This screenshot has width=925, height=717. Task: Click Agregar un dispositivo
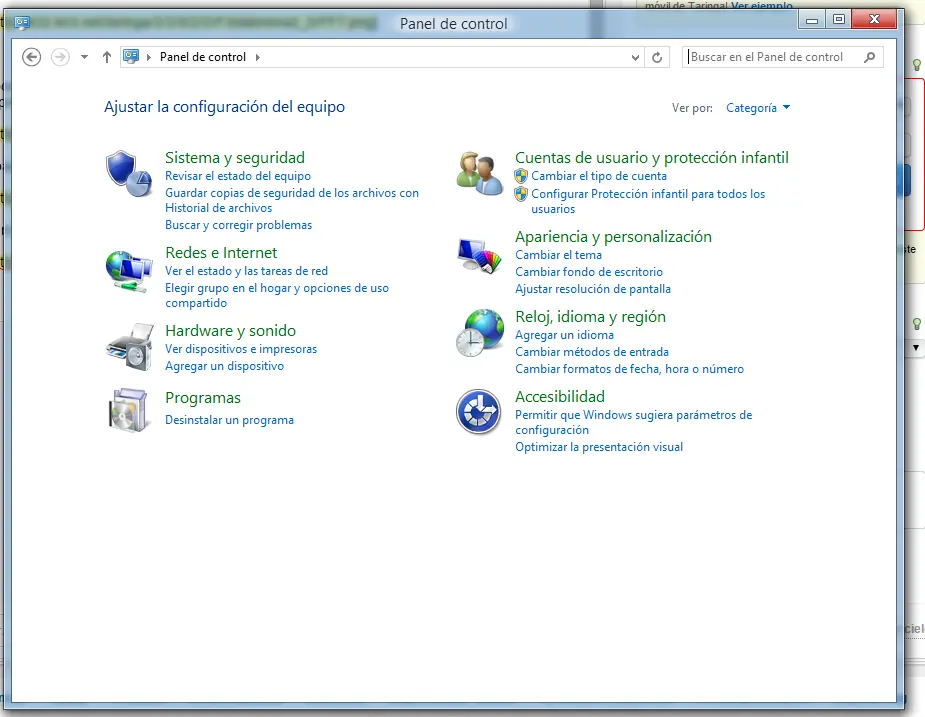pyautogui.click(x=225, y=366)
